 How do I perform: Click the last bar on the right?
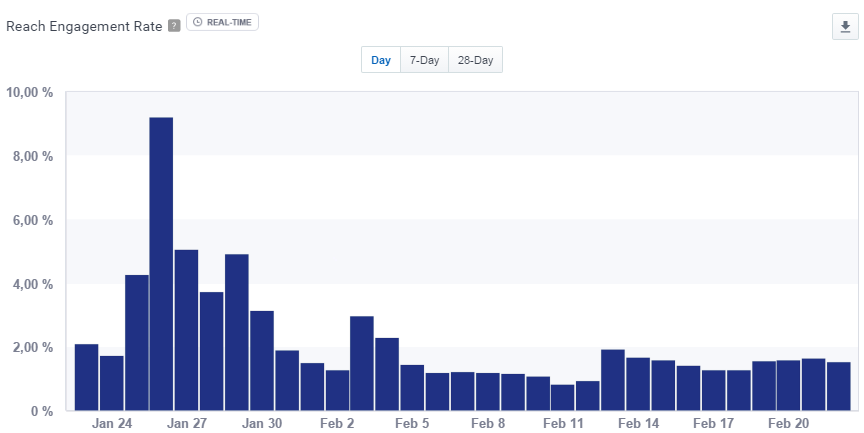point(839,386)
